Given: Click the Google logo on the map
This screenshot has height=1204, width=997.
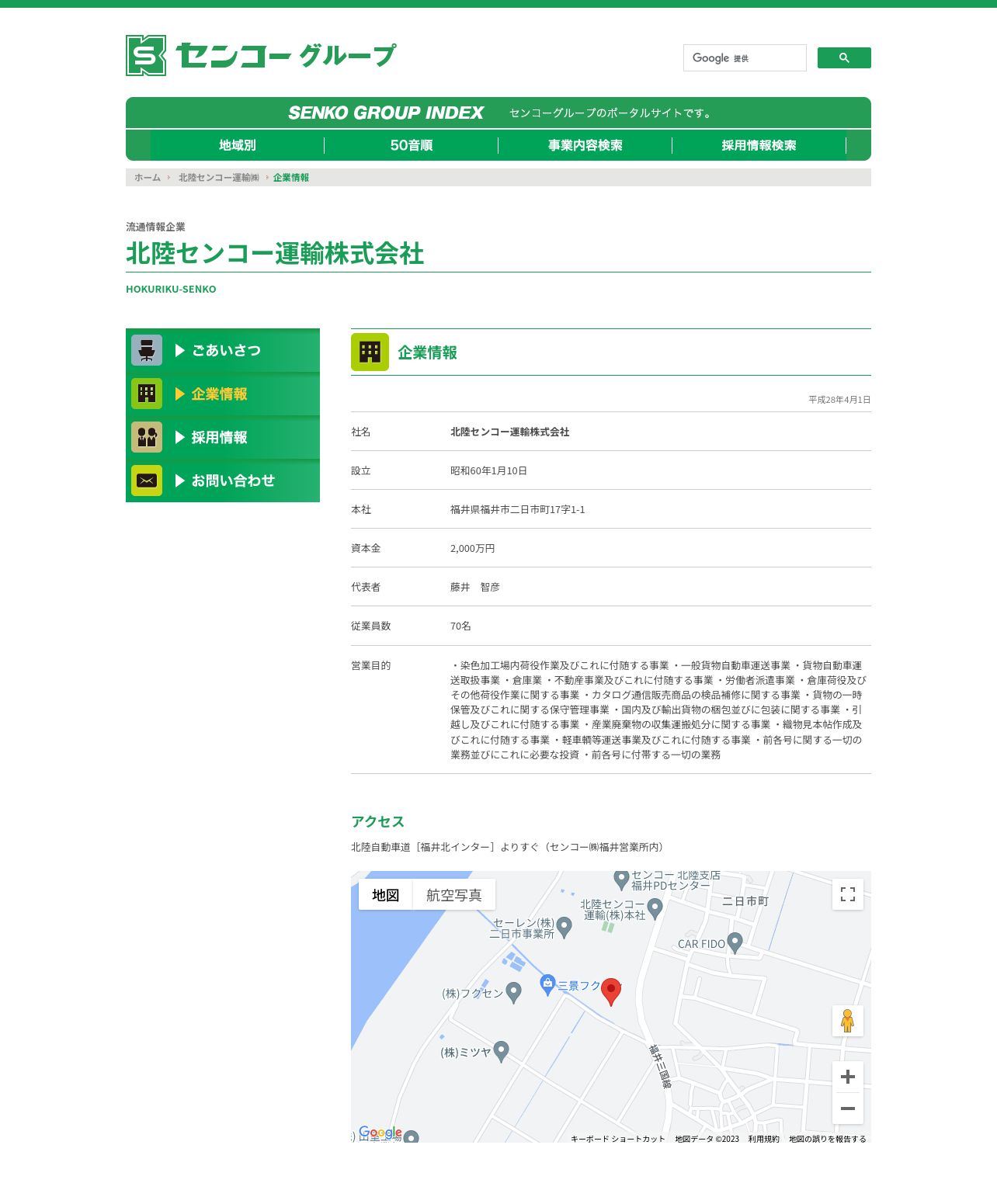Looking at the screenshot, I should pyautogui.click(x=380, y=1133).
